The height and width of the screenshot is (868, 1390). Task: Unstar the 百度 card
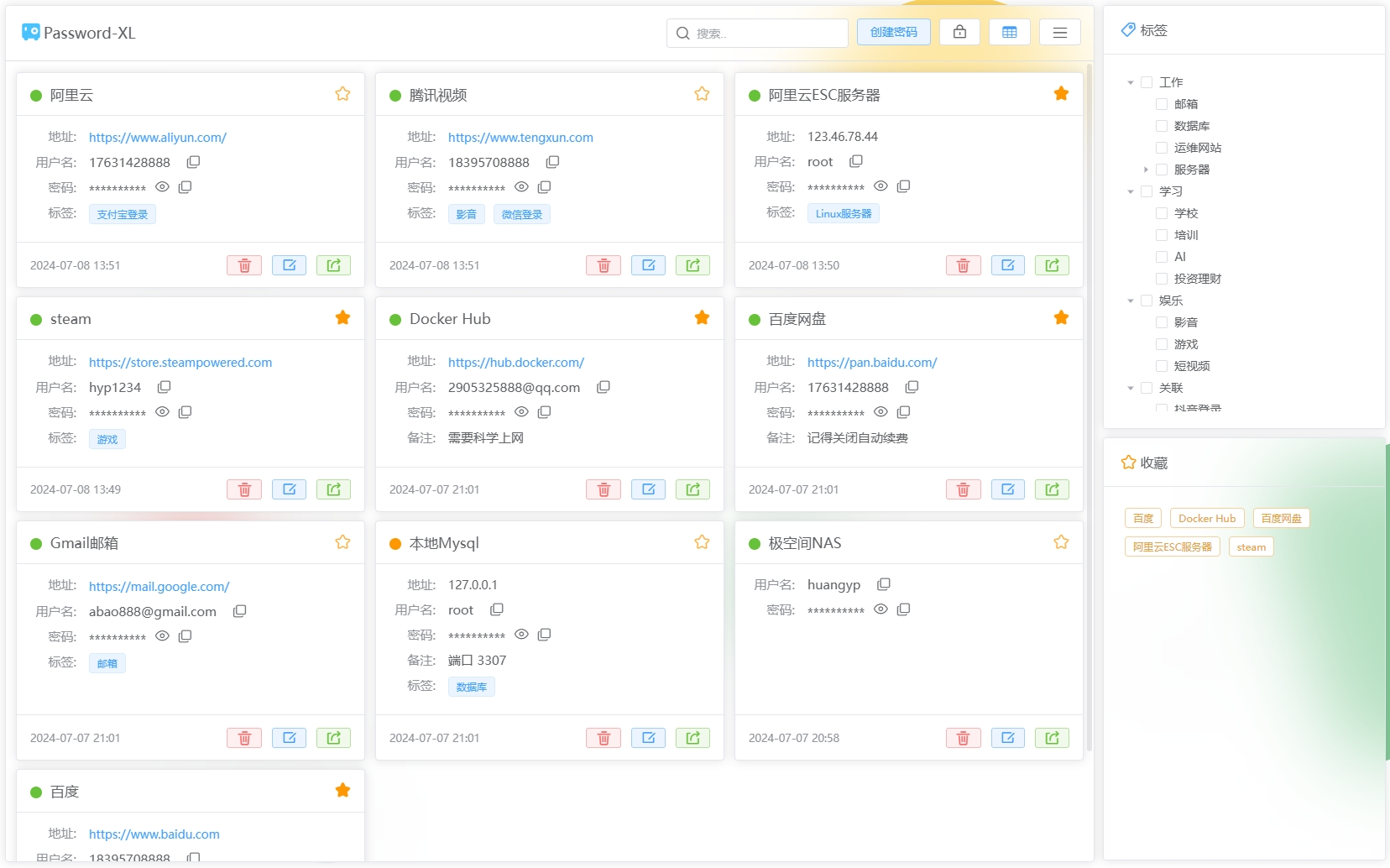click(342, 790)
